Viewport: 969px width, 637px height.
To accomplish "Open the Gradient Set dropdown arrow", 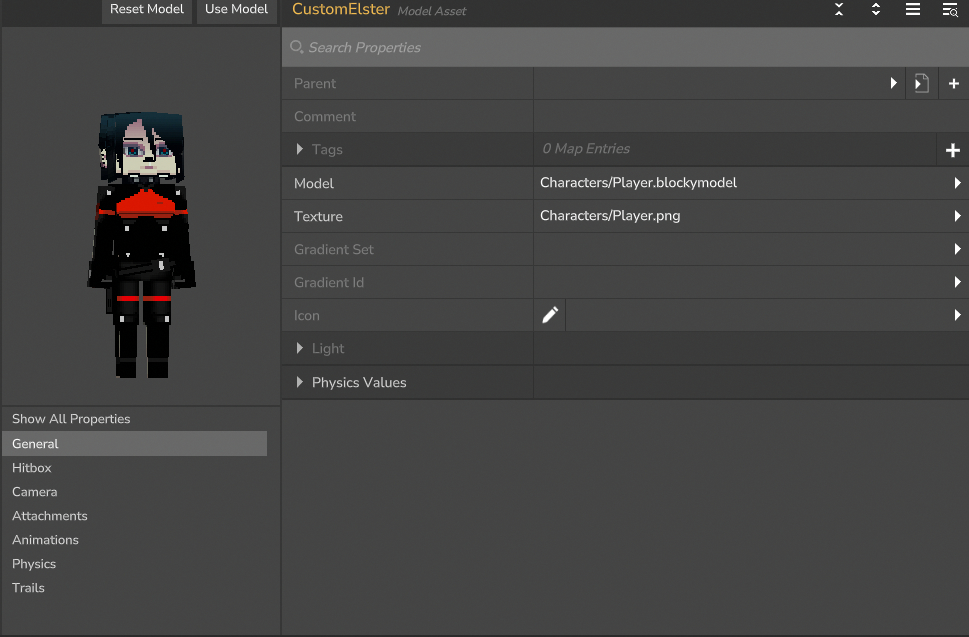I will coord(957,249).
